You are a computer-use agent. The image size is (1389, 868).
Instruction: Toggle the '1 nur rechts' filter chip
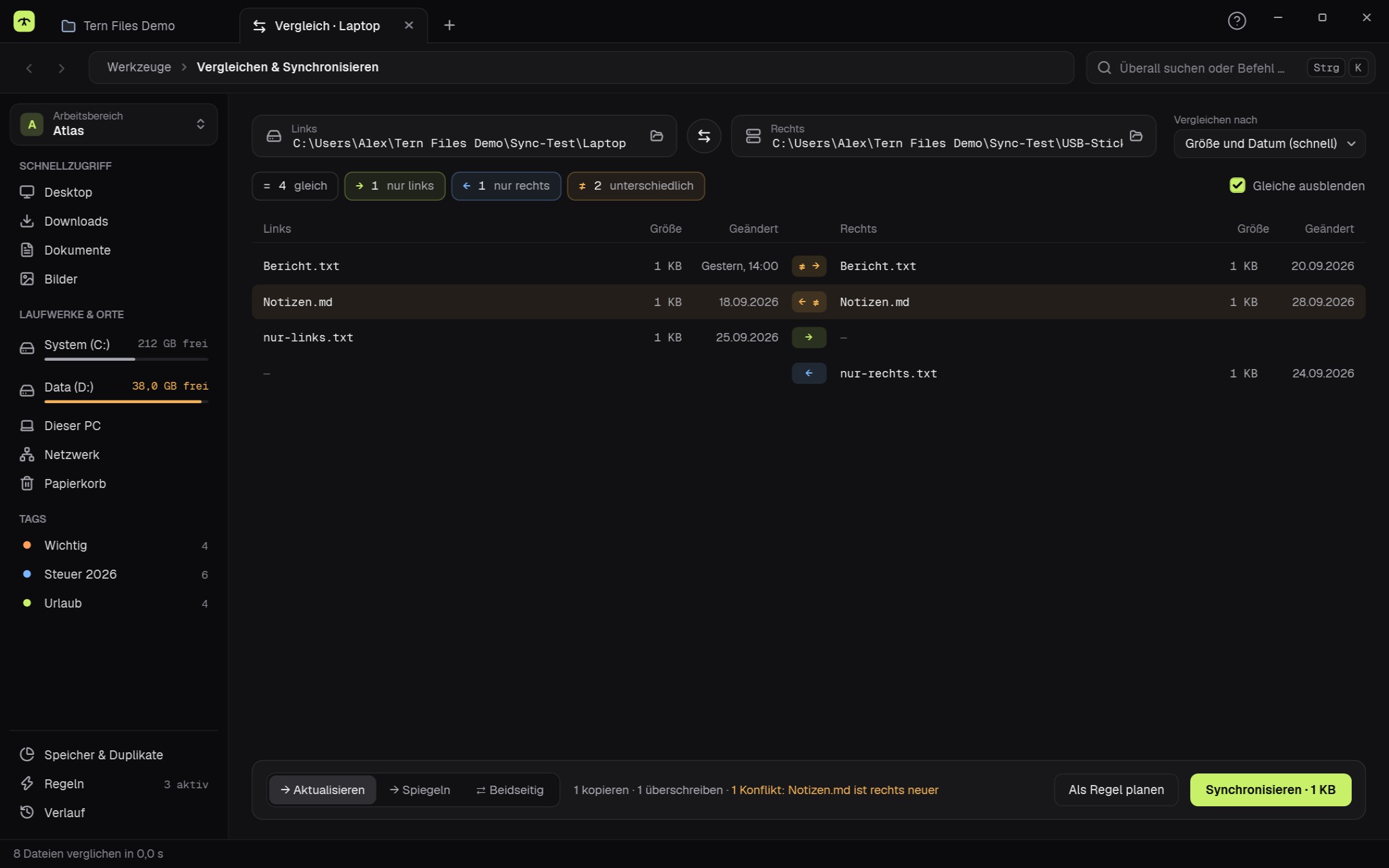(x=506, y=186)
